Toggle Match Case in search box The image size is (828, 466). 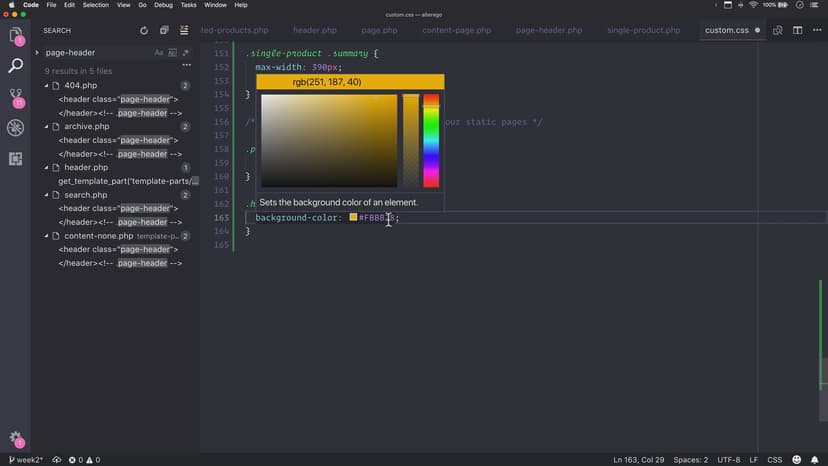pos(159,52)
